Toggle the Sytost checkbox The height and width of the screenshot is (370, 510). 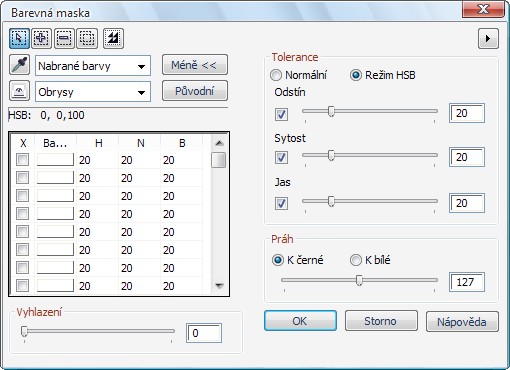(x=281, y=157)
